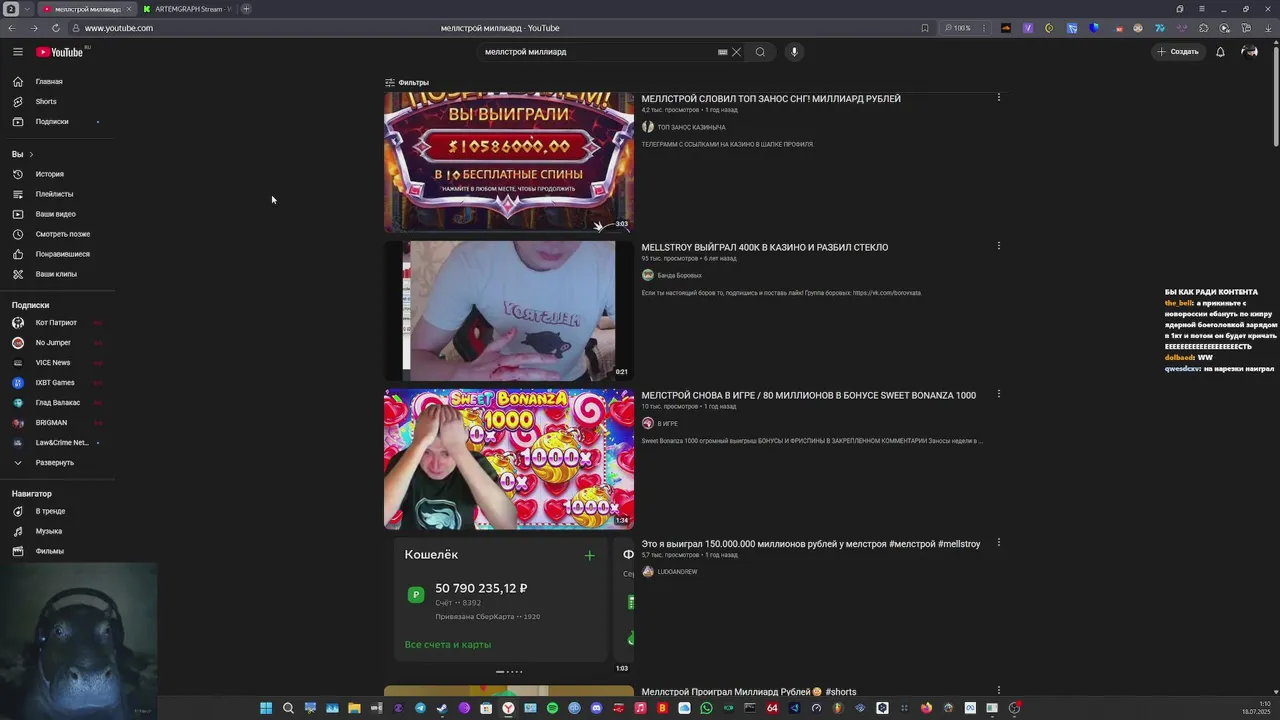Clear the search query with the X icon
Screen dimensions: 1280x720
pyautogui.click(x=736, y=52)
